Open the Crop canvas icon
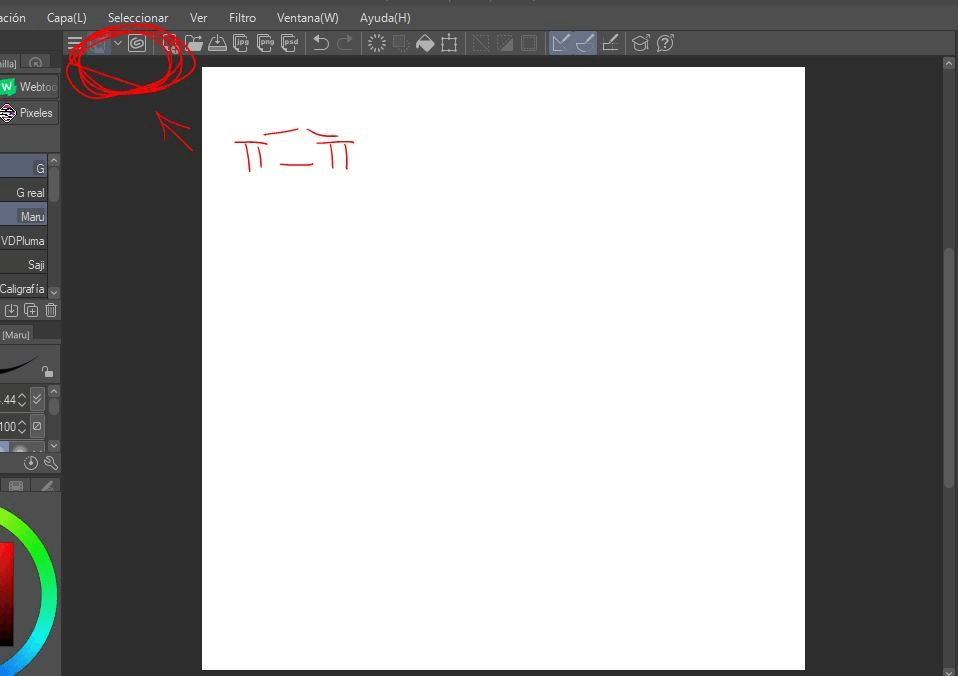Viewport: 958px width, 676px height. pyautogui.click(x=448, y=43)
